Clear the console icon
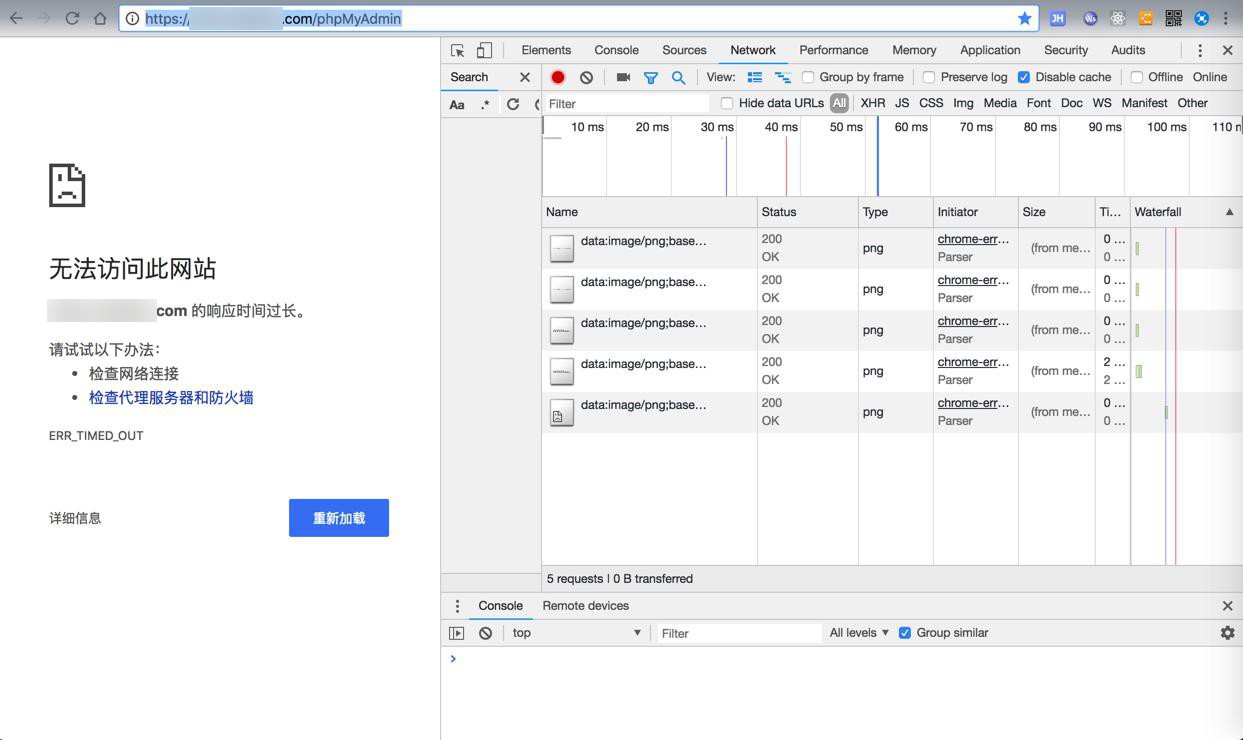 [485, 633]
